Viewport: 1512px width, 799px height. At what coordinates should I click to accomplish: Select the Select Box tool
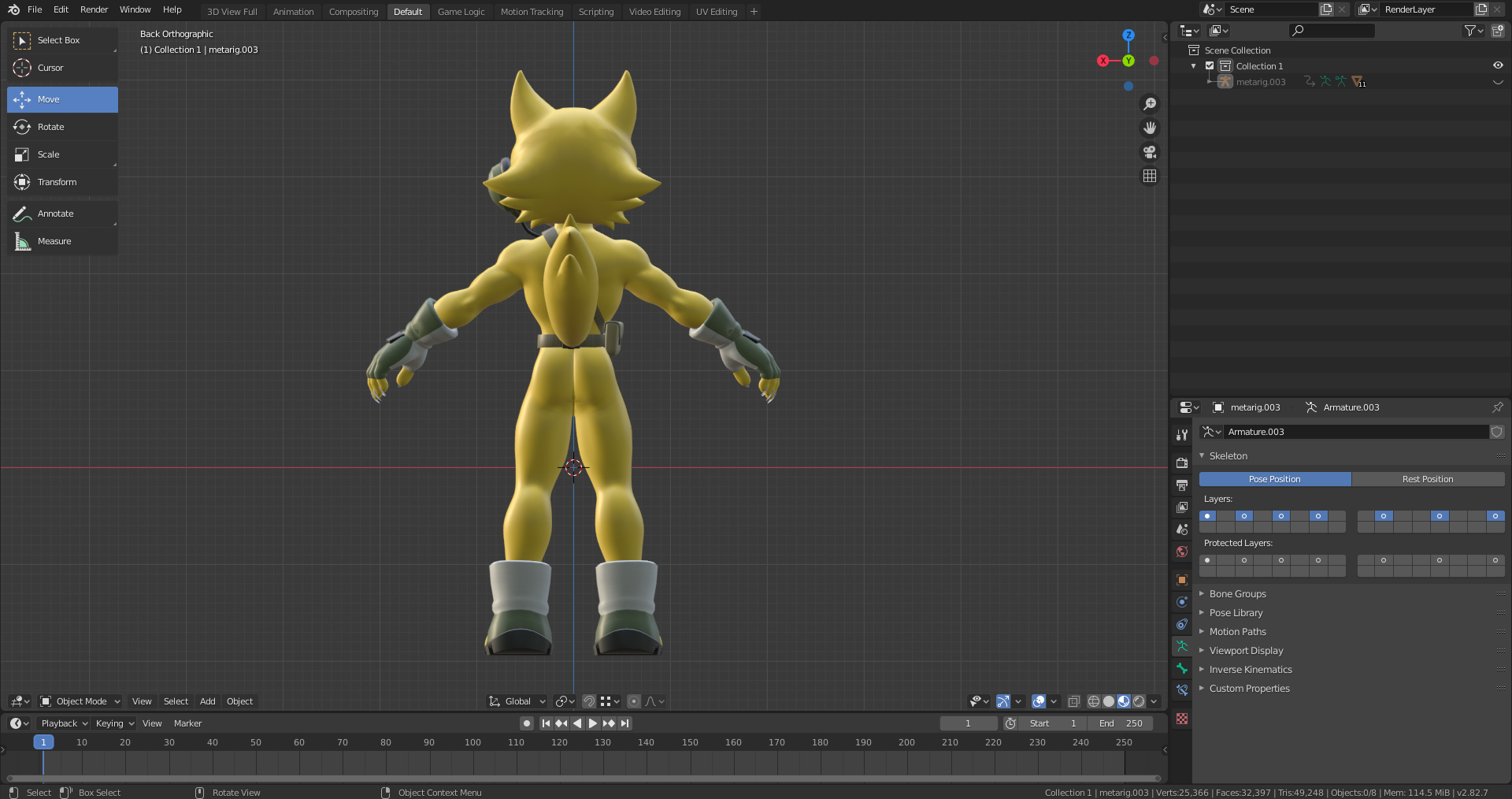(x=62, y=40)
